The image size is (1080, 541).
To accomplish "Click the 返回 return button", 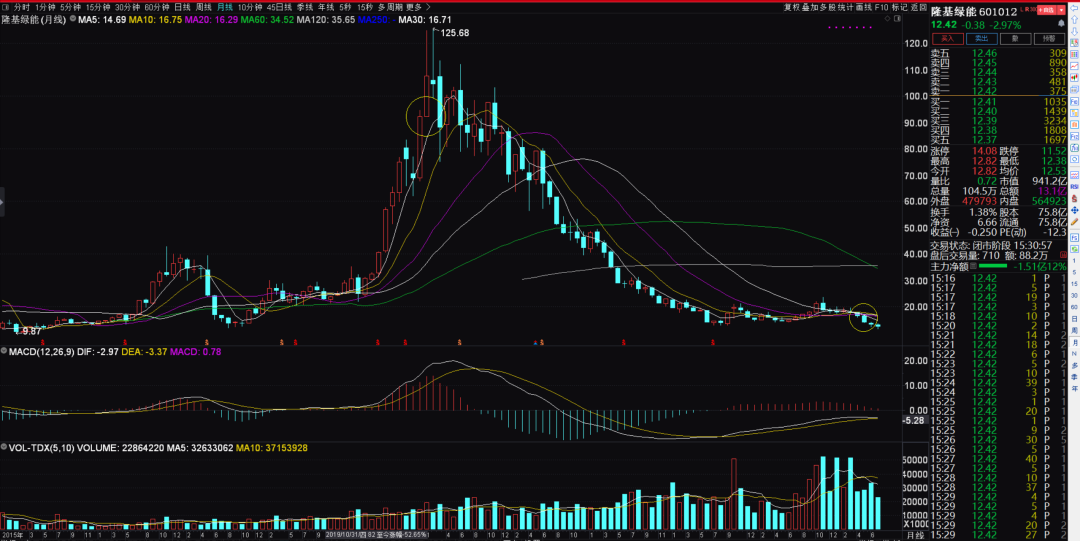I will [x=919, y=7].
